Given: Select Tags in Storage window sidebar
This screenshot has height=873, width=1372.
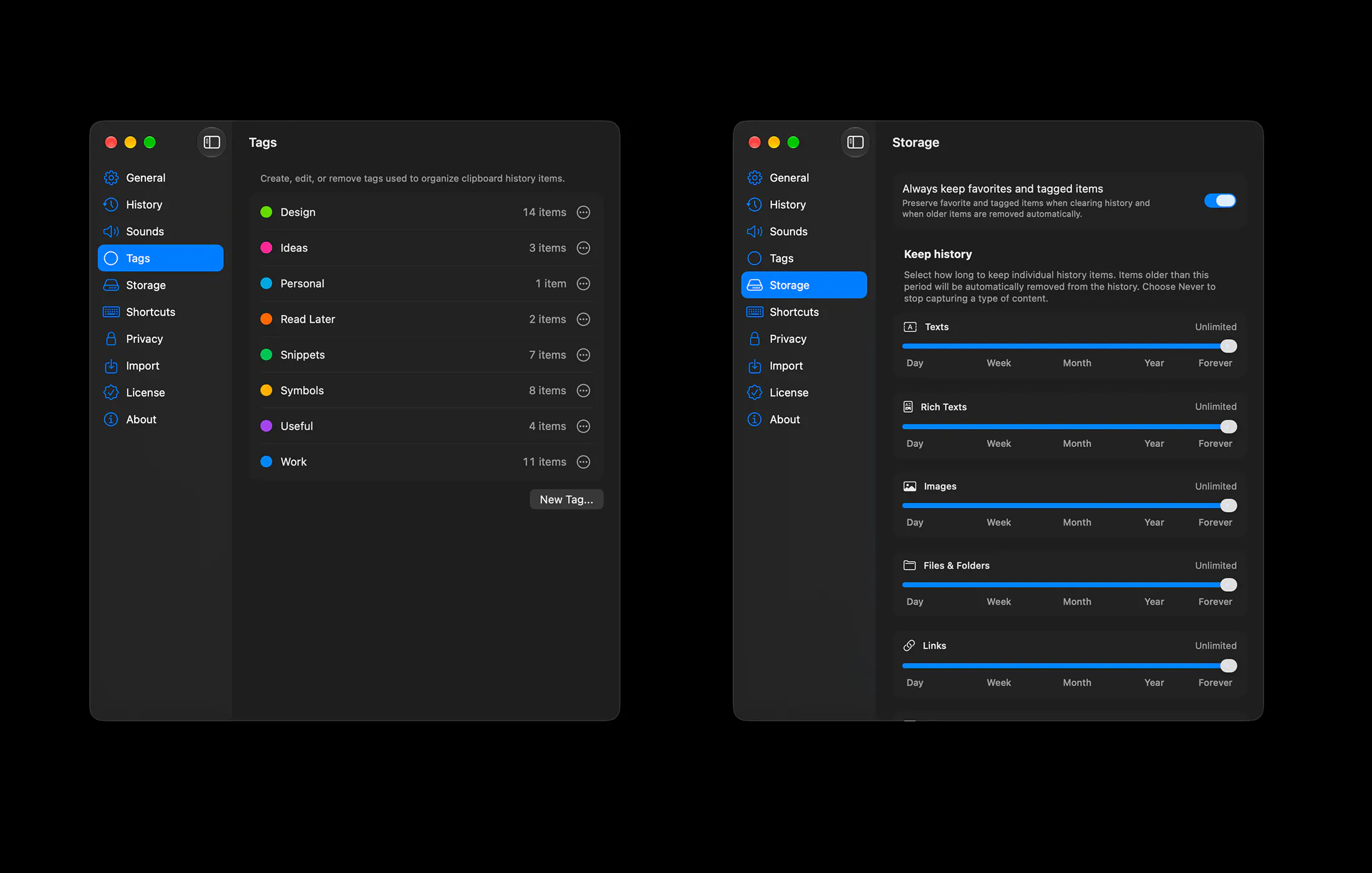Looking at the screenshot, I should pyautogui.click(x=804, y=258).
